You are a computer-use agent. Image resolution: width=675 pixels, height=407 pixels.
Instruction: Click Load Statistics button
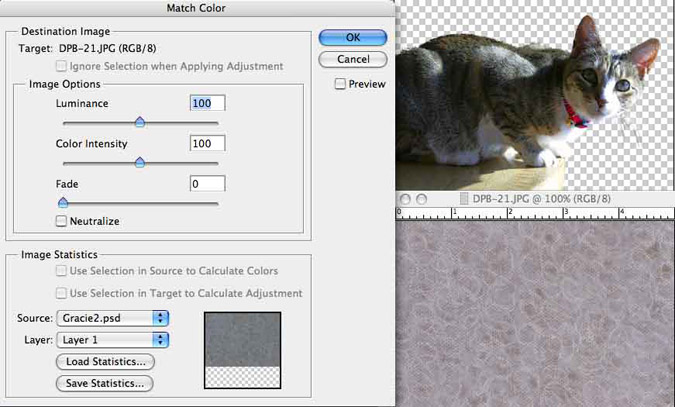click(105, 361)
